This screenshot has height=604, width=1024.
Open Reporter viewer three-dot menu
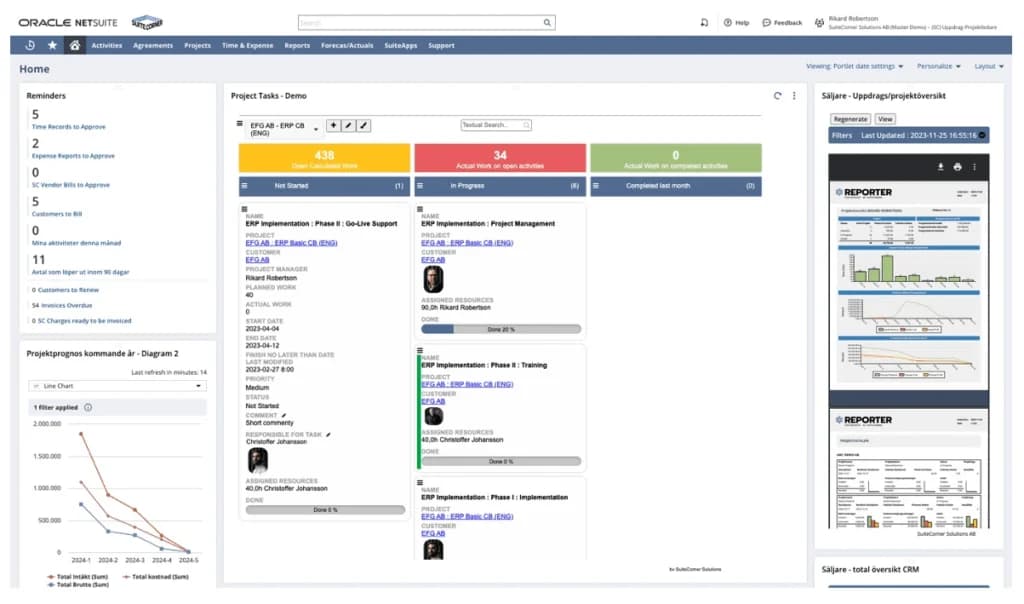(974, 167)
